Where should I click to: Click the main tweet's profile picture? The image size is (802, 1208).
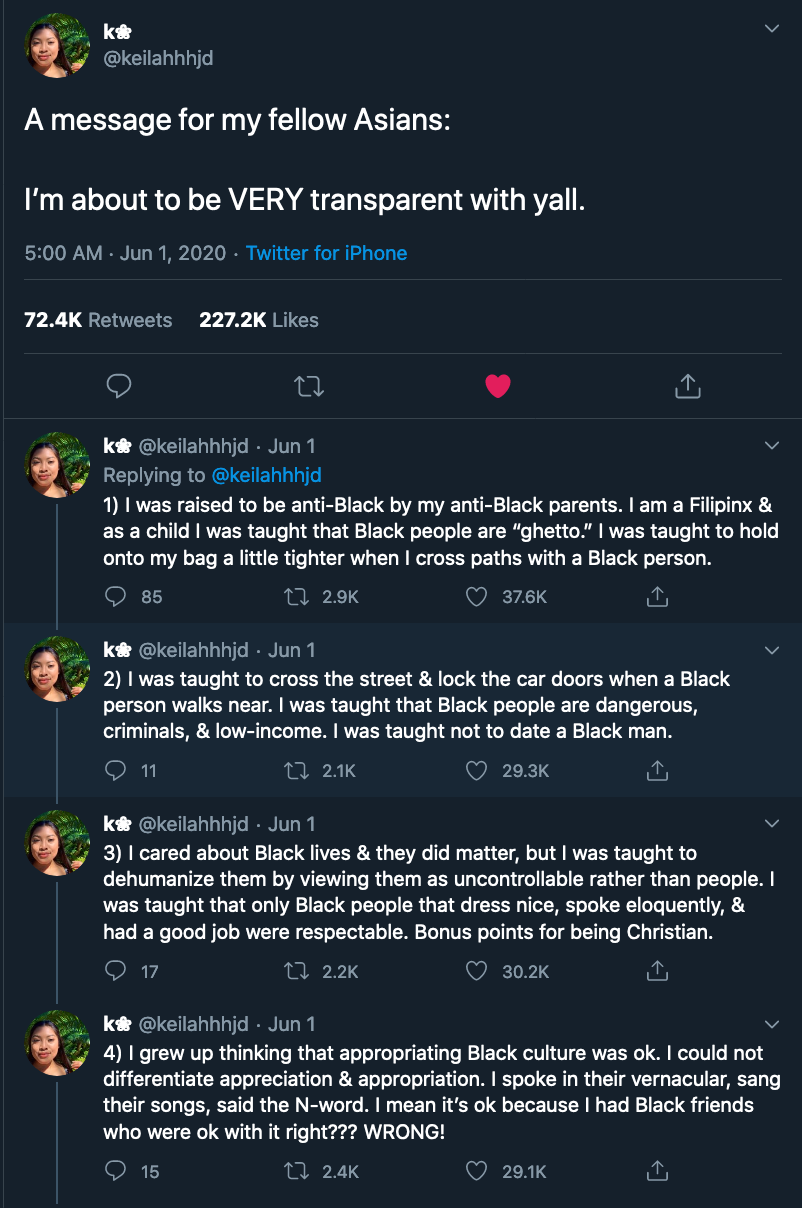click(57, 45)
